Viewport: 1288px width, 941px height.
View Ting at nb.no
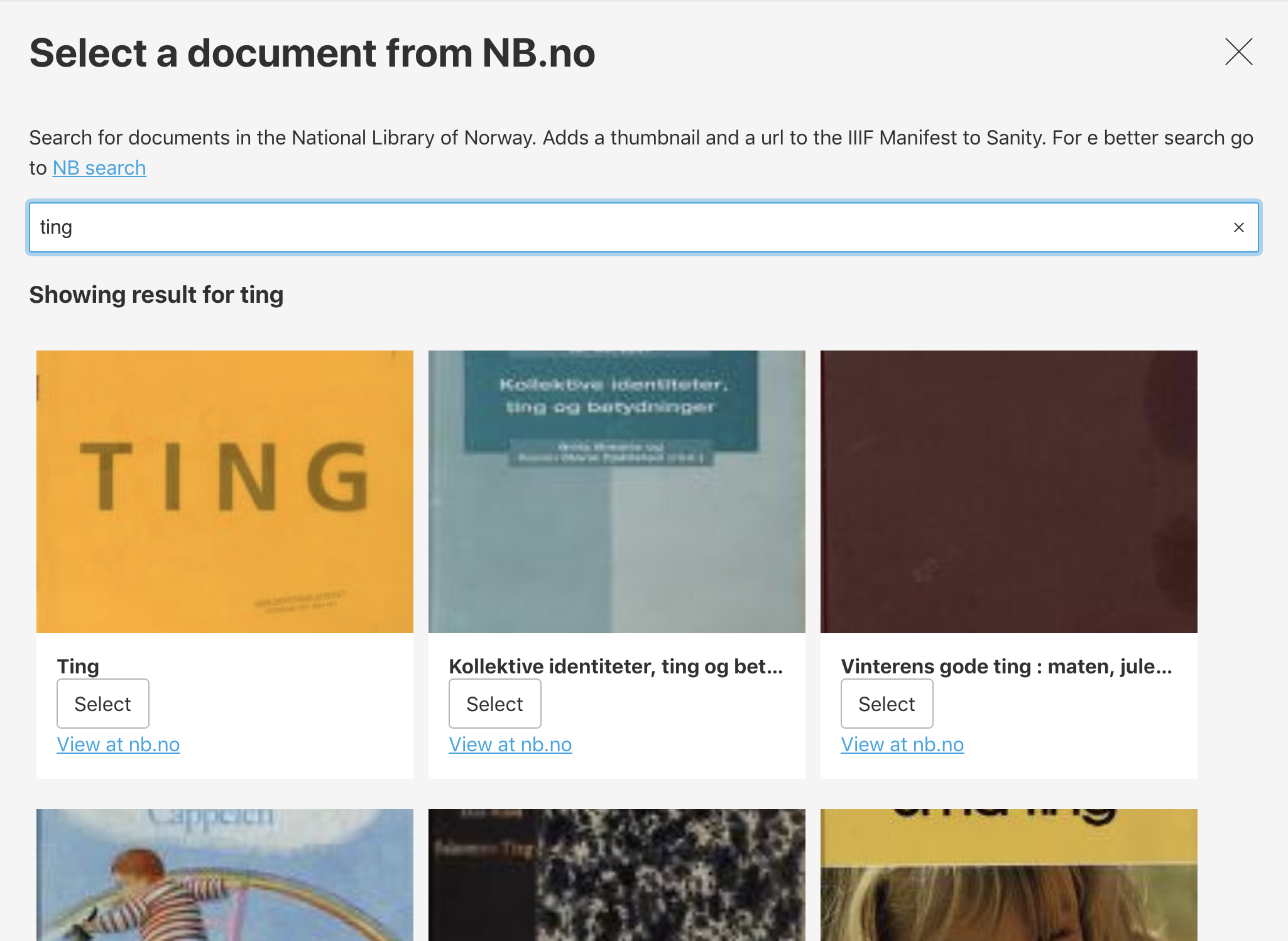118,744
